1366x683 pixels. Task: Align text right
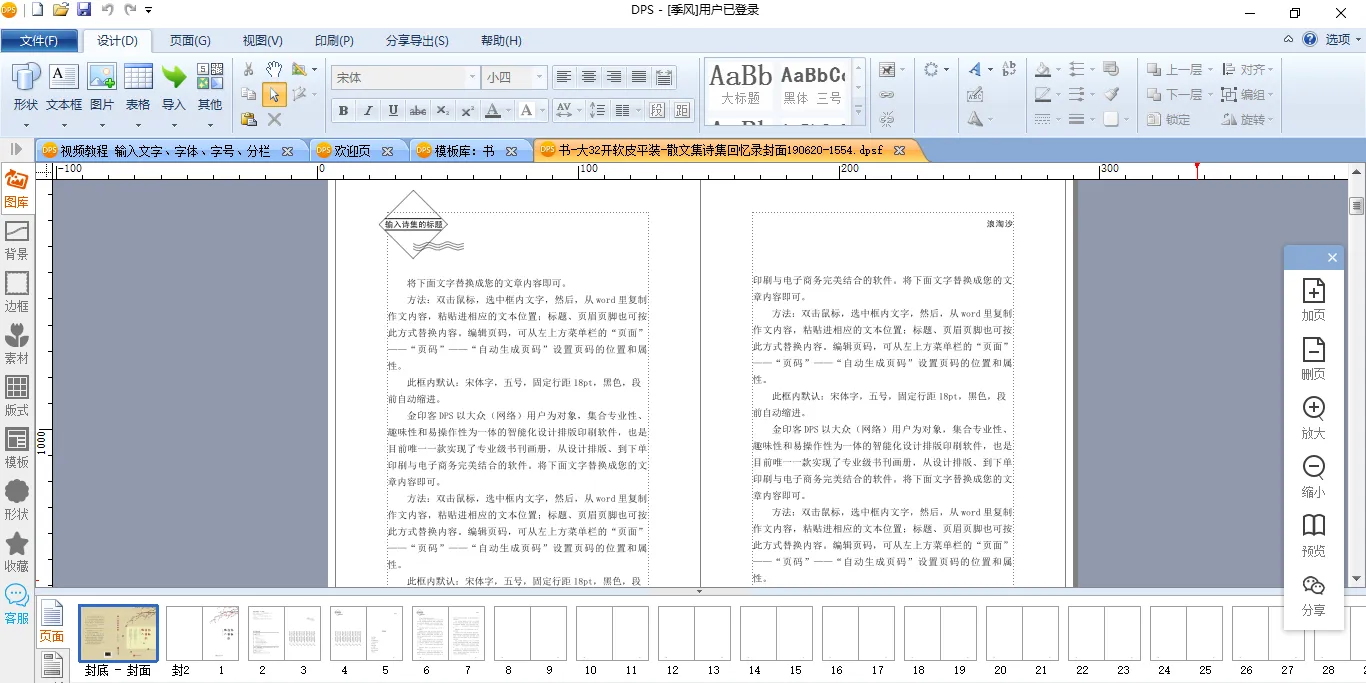614,77
